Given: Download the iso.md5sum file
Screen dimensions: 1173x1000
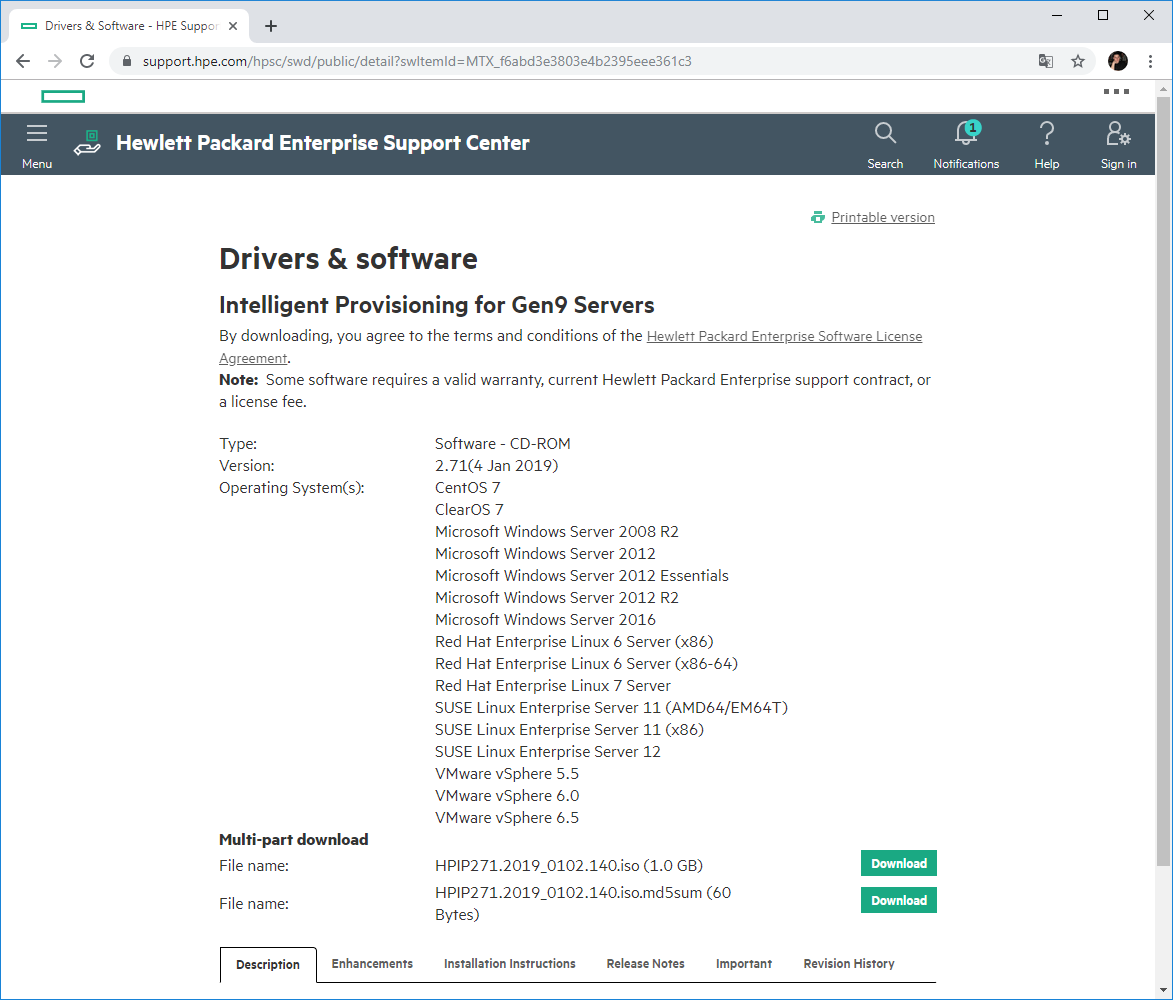Looking at the screenshot, I should click(898, 901).
